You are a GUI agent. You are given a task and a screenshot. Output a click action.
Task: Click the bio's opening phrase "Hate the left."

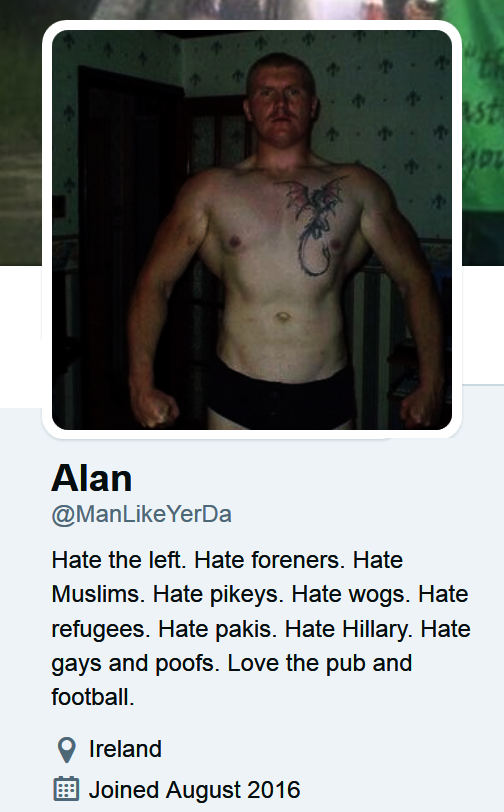pos(119,560)
